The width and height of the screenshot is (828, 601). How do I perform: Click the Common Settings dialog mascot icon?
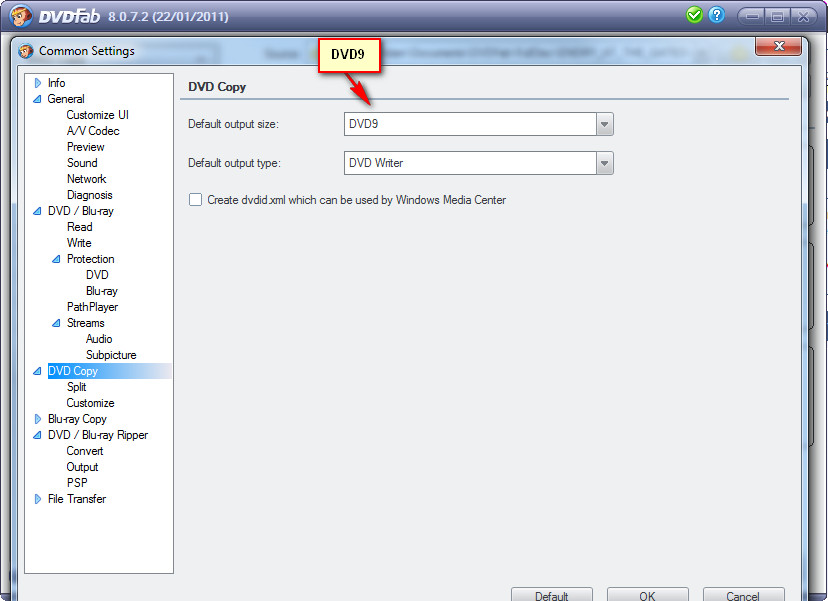[x=25, y=51]
